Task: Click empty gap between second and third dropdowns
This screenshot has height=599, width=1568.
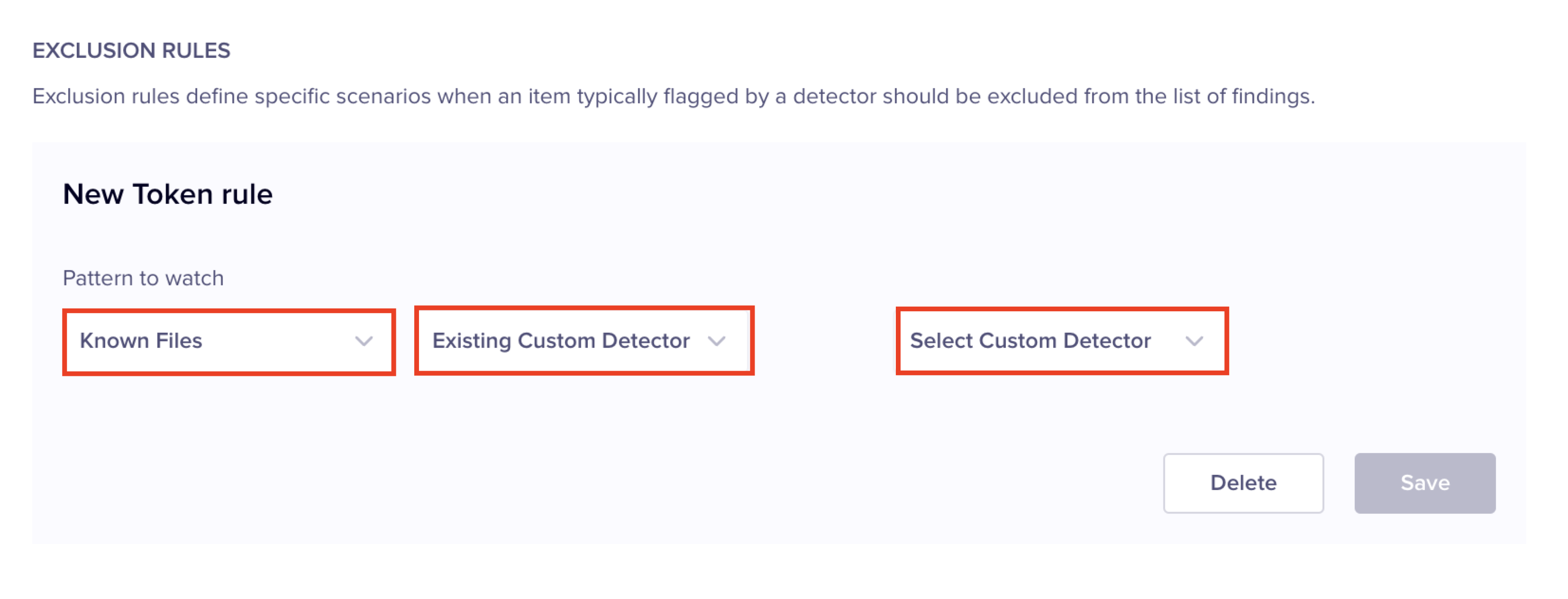Action: click(825, 342)
